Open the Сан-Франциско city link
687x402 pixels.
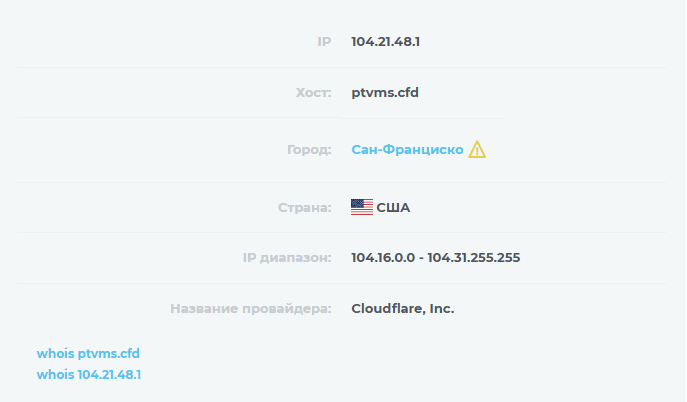pos(407,150)
